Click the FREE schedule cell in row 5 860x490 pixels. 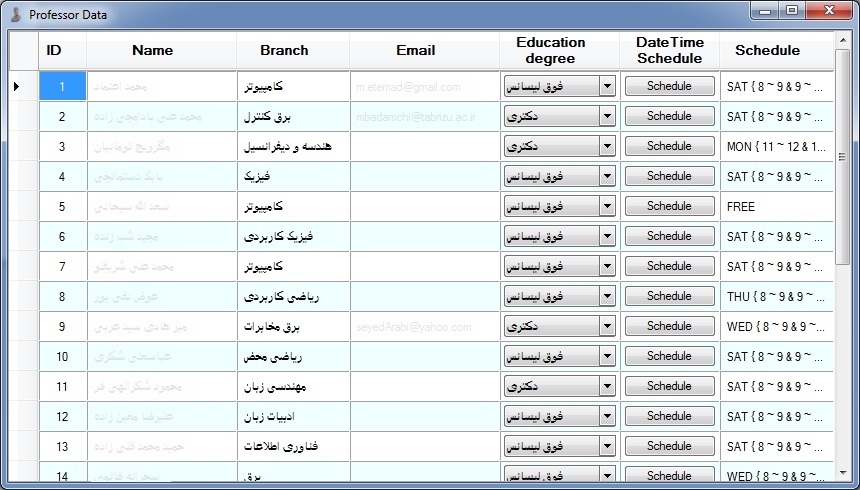(x=776, y=206)
